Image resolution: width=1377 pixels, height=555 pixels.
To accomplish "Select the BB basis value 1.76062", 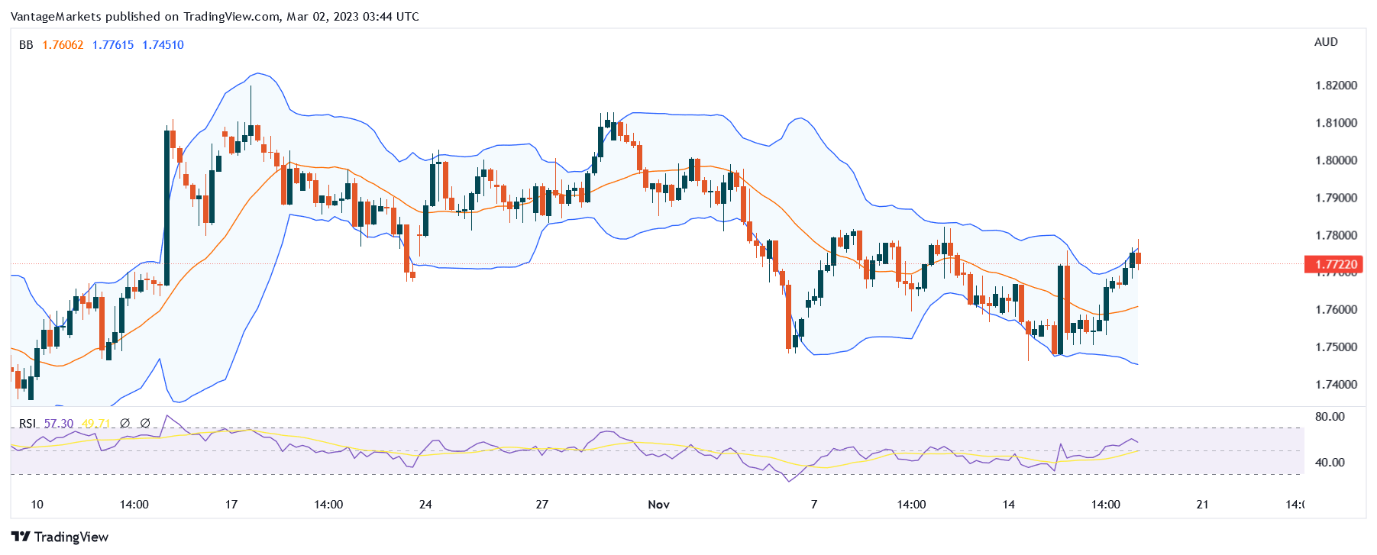I will (61, 45).
